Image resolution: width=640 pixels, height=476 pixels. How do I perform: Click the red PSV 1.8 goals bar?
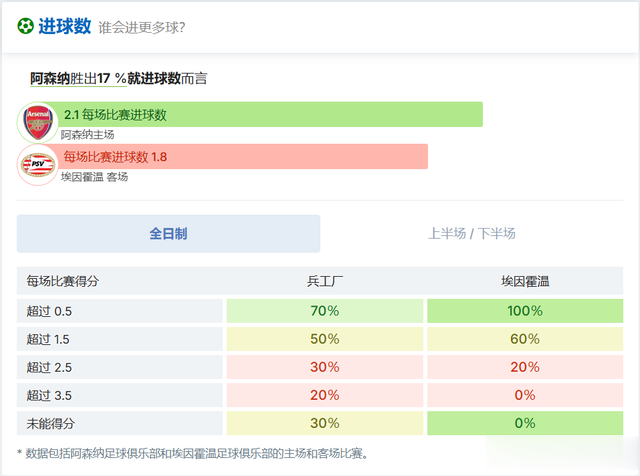point(244,156)
